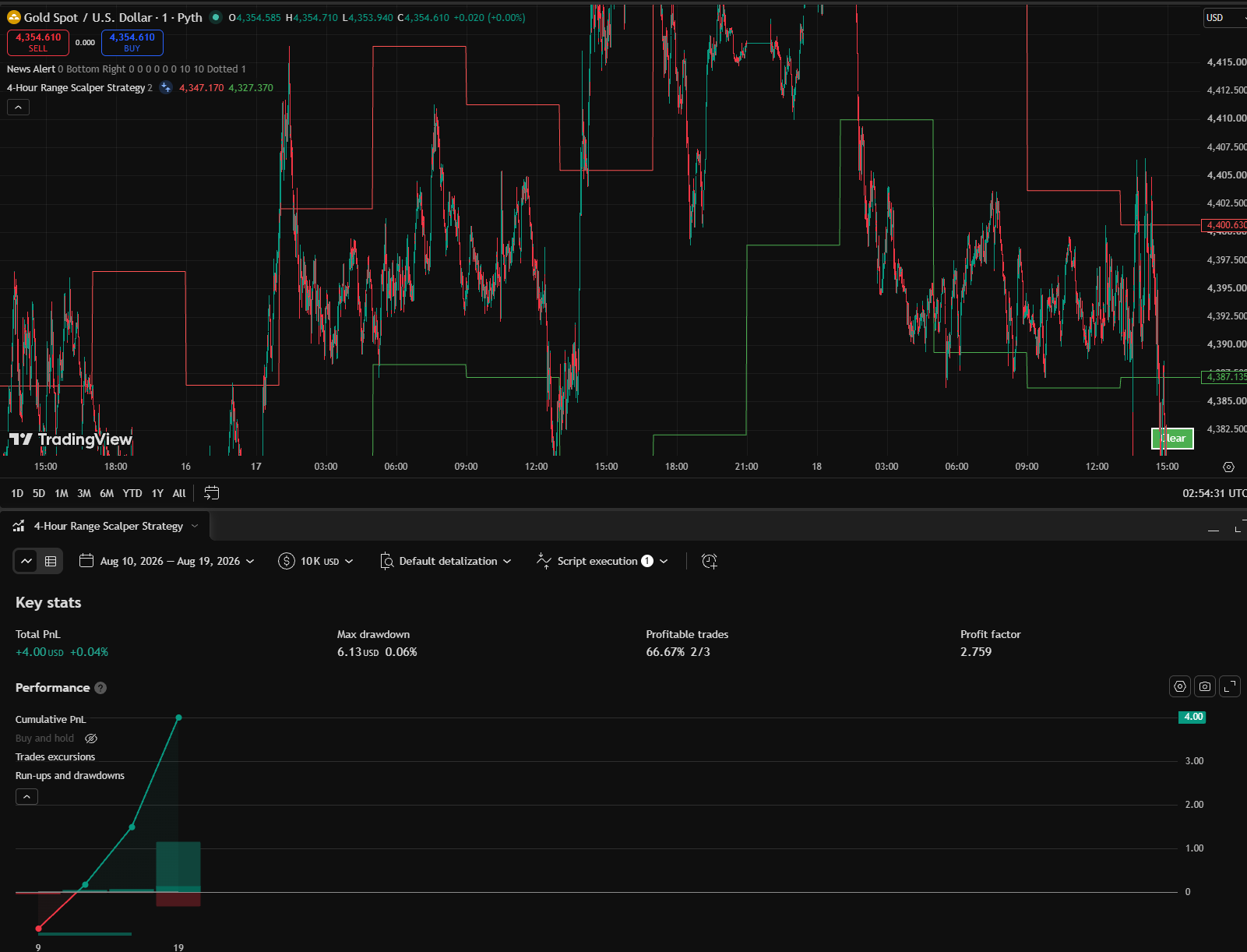
Task: Click the Script execution notification badge
Action: point(647,561)
